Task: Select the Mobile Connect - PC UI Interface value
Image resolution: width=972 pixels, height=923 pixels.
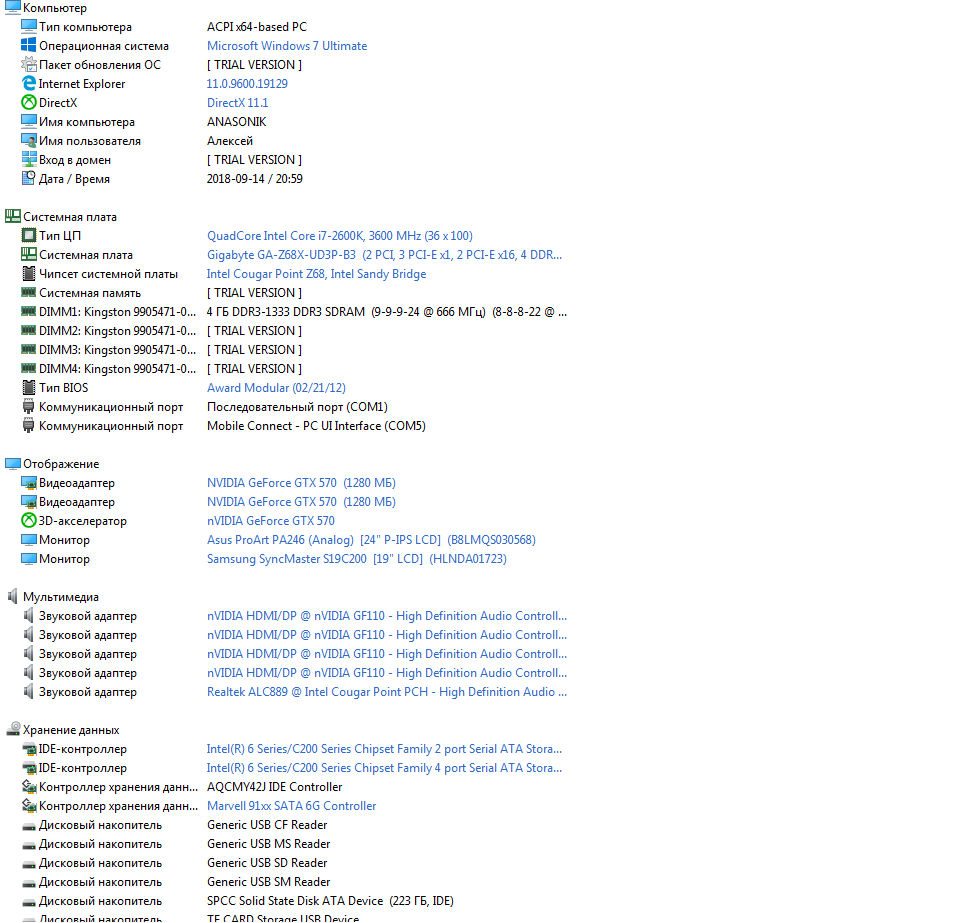Action: (x=316, y=426)
